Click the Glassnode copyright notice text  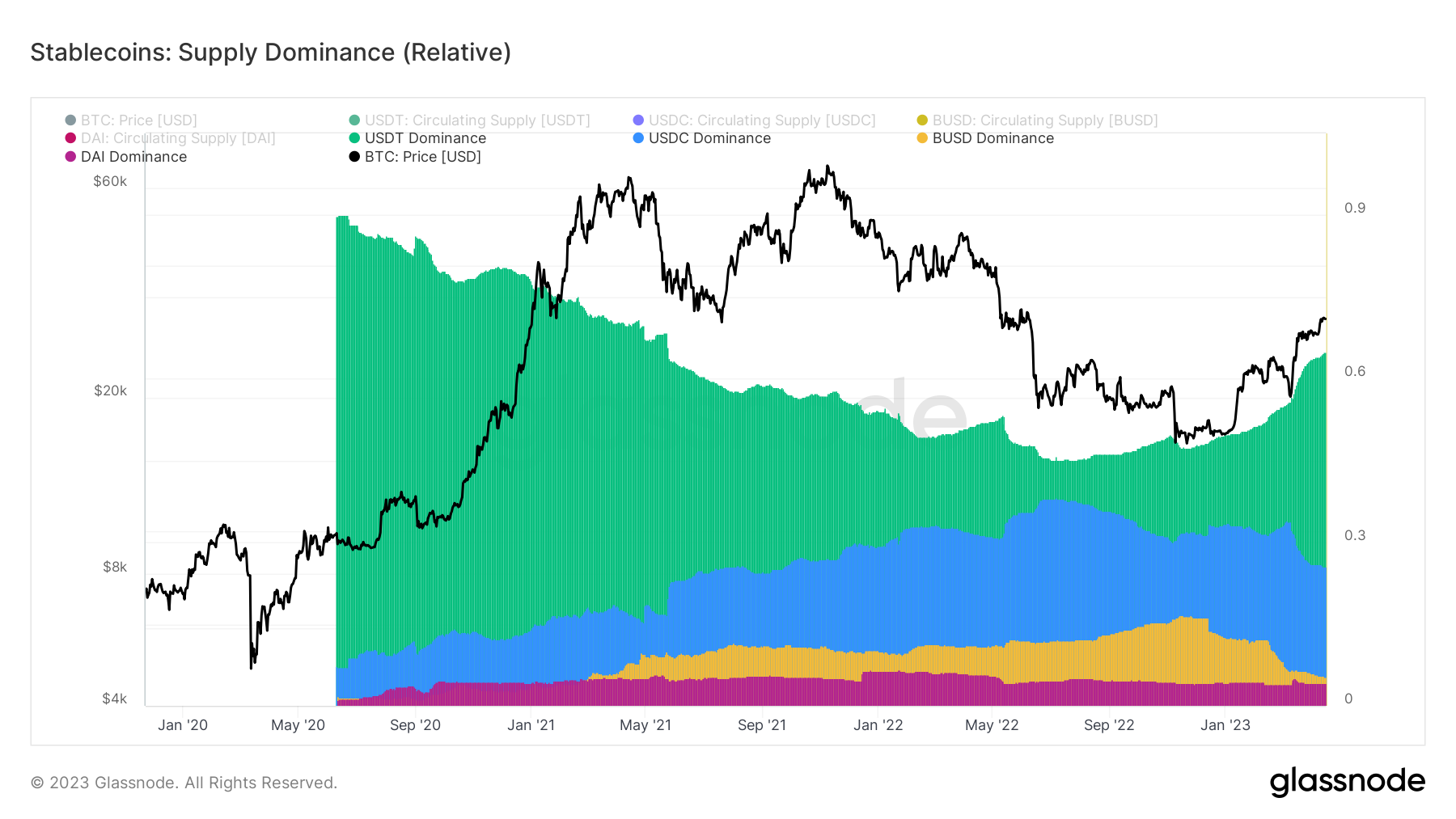tap(184, 783)
